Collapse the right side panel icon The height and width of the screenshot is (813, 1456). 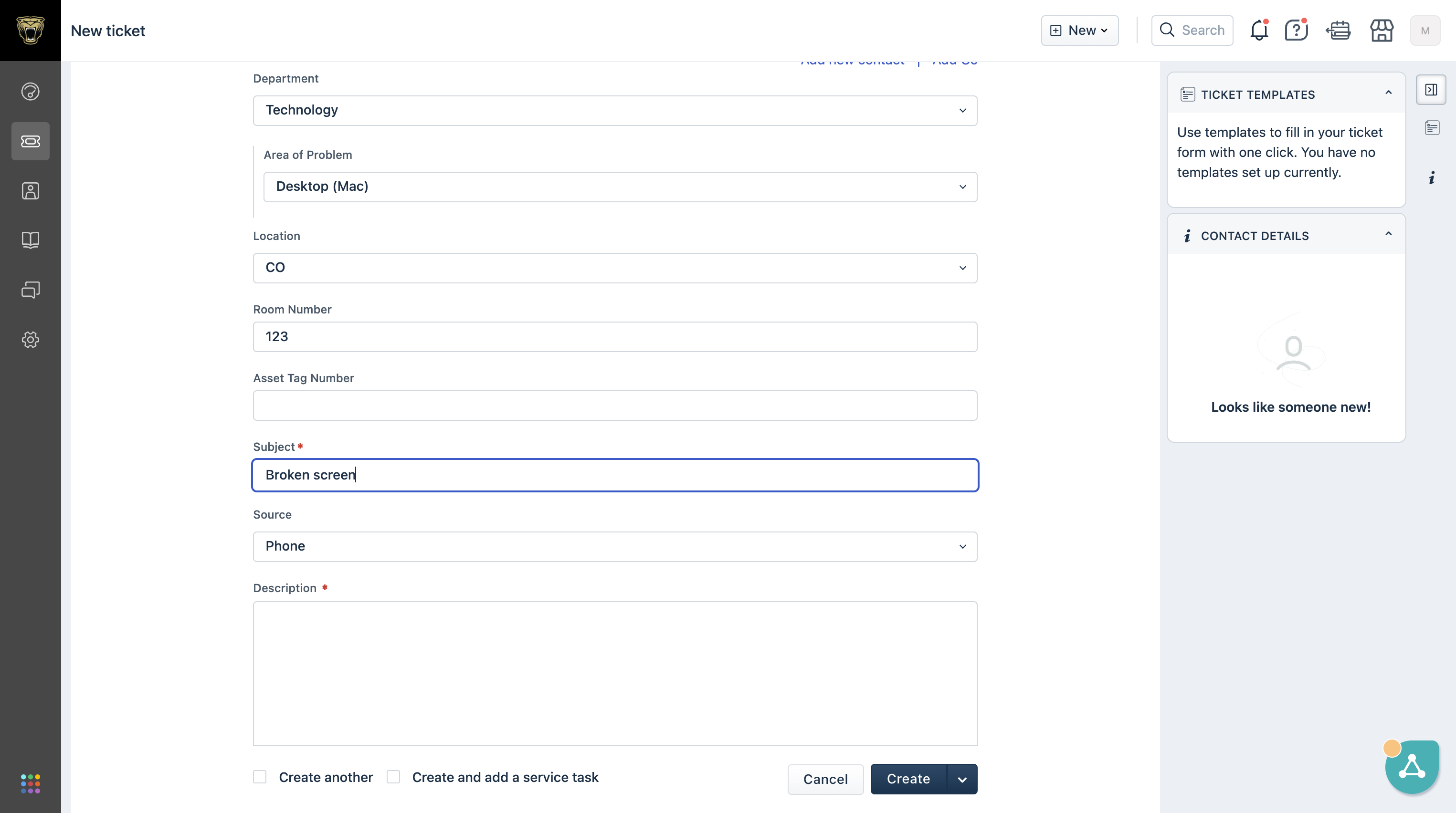pos(1431,89)
